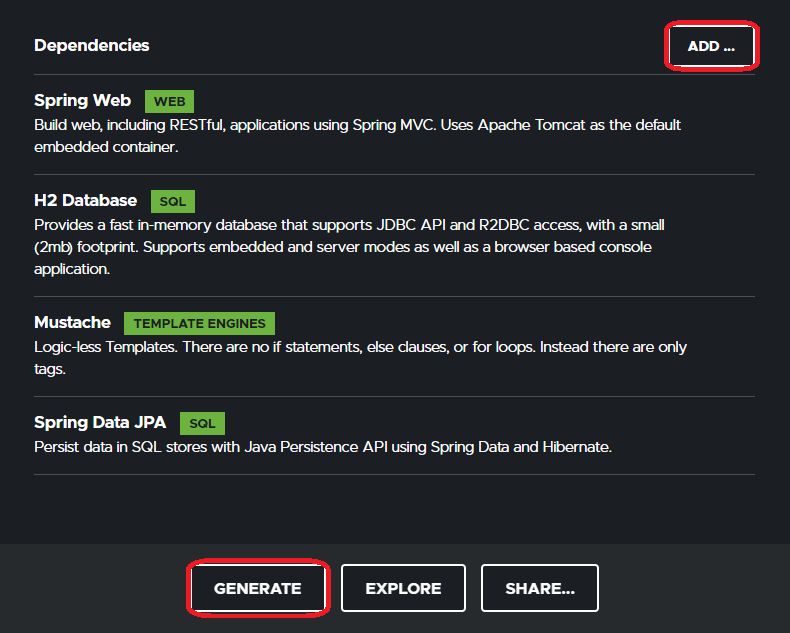Click the Dependencies section heading
Screen dimensions: 790x633
coord(92,45)
